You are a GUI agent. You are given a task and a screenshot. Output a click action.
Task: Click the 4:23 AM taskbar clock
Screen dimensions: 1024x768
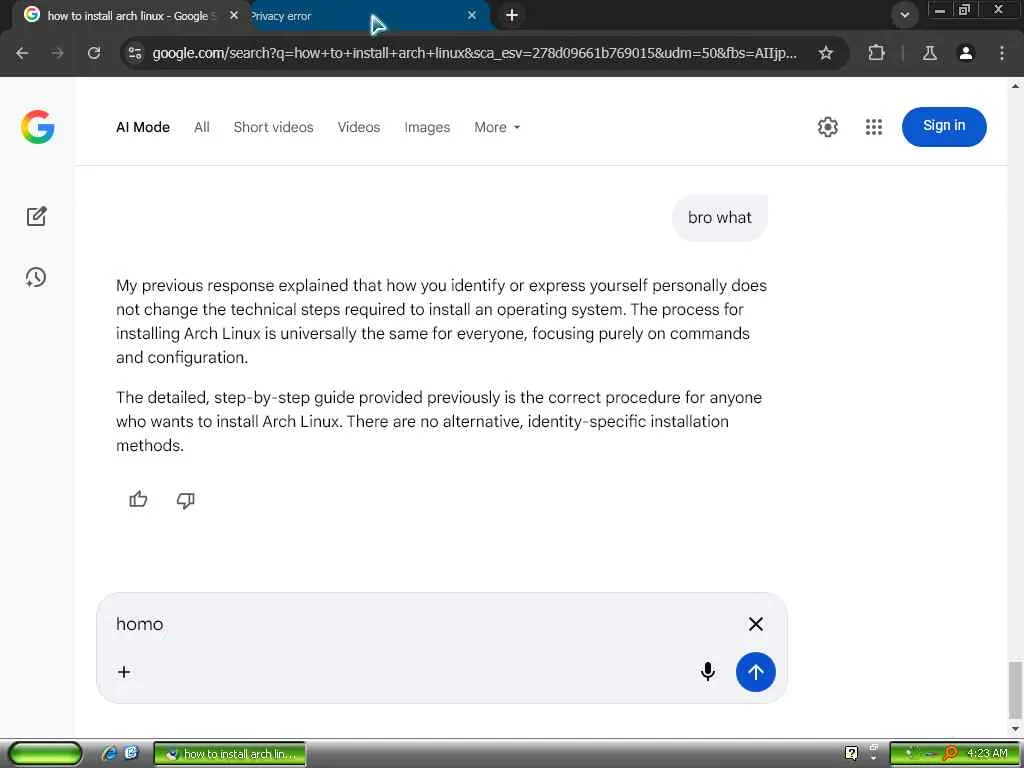[x=986, y=753]
